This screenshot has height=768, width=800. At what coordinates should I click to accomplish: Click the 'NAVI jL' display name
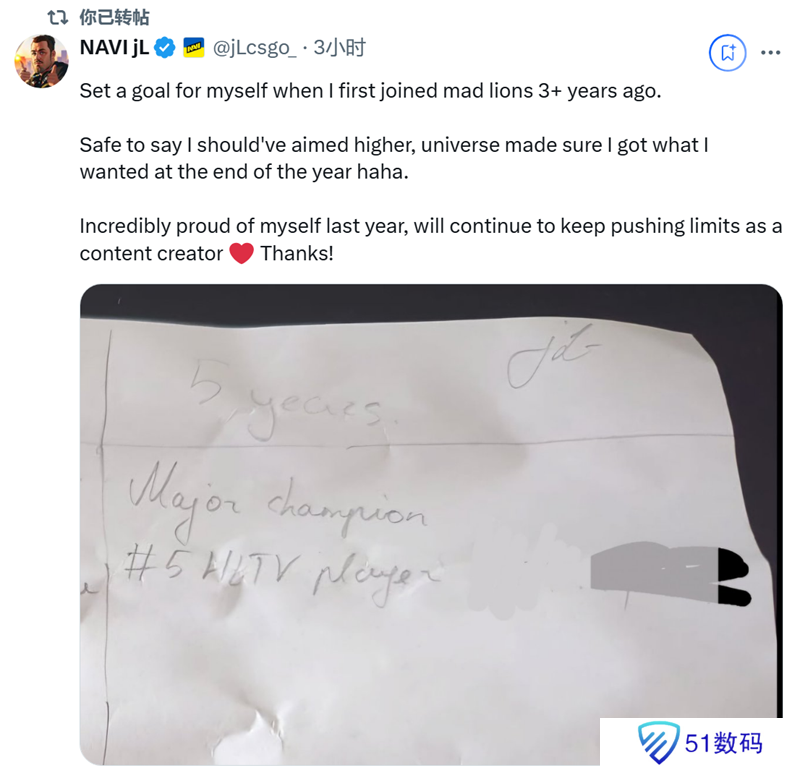coord(114,47)
